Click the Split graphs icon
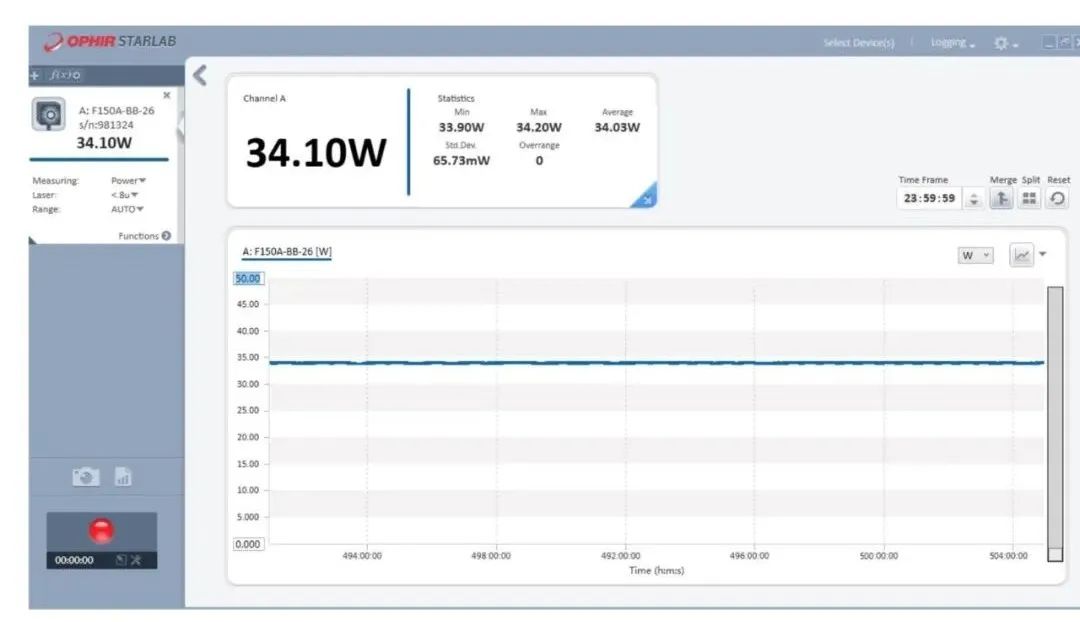Image resolution: width=1080 pixels, height=622 pixels. pos(1029,198)
